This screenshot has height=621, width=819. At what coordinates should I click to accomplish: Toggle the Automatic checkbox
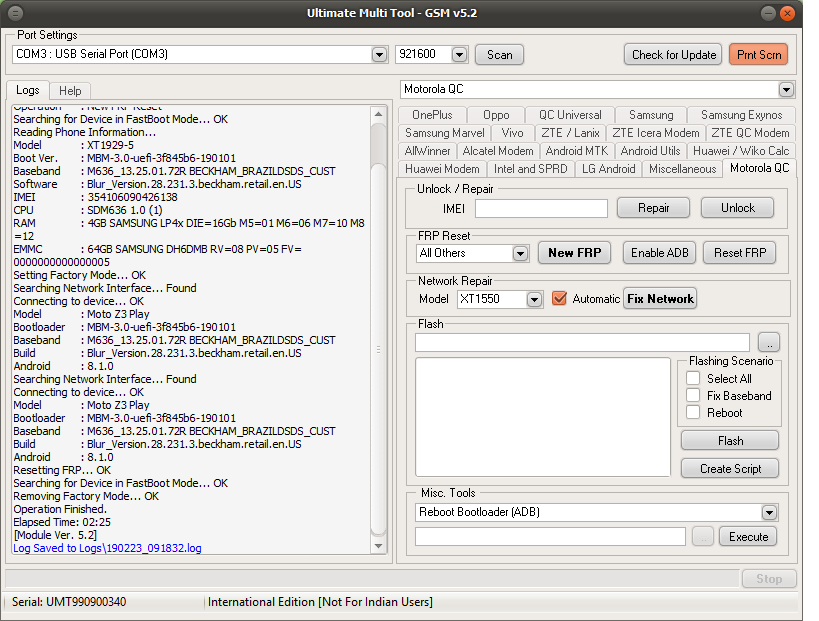(559, 299)
